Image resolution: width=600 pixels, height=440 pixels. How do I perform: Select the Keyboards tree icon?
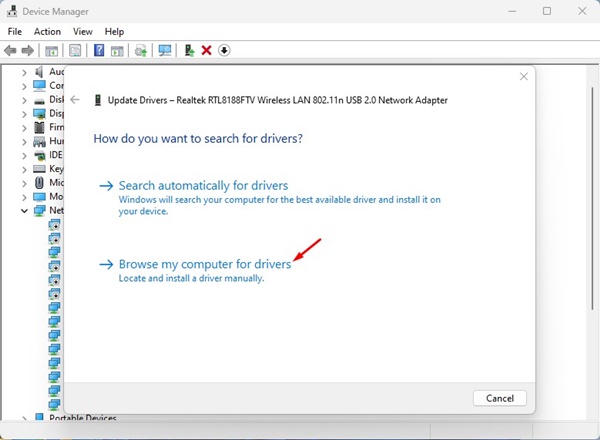coord(39,169)
